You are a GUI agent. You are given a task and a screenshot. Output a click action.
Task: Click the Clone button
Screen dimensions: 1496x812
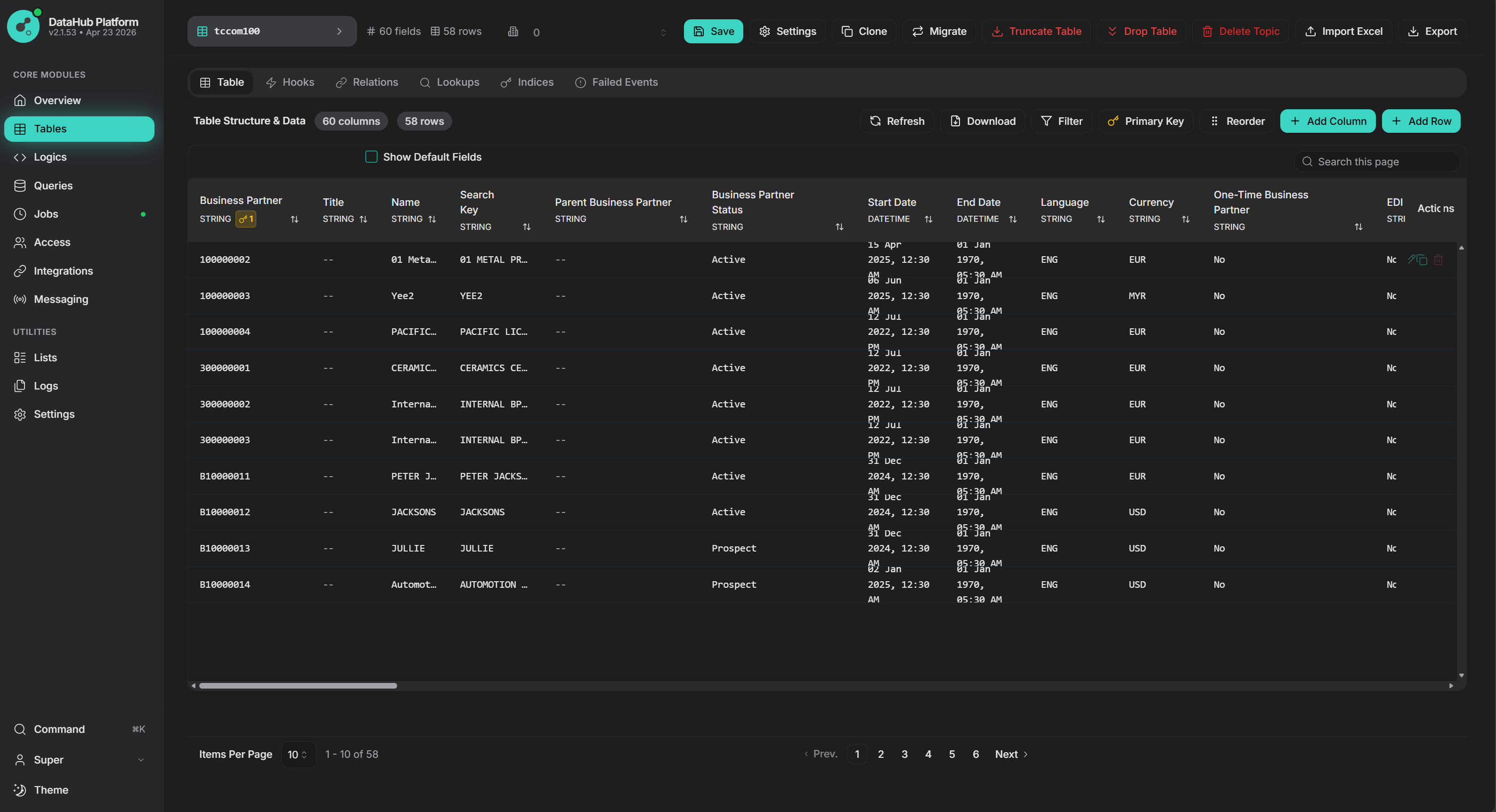(x=863, y=32)
